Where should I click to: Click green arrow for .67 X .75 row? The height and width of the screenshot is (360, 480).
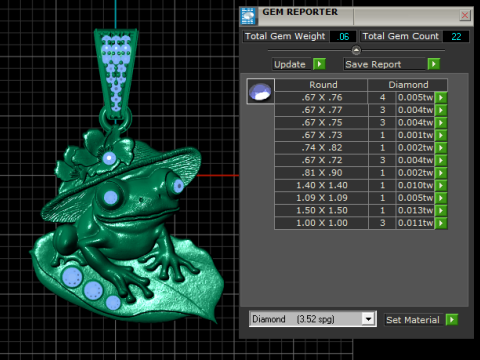point(441,123)
